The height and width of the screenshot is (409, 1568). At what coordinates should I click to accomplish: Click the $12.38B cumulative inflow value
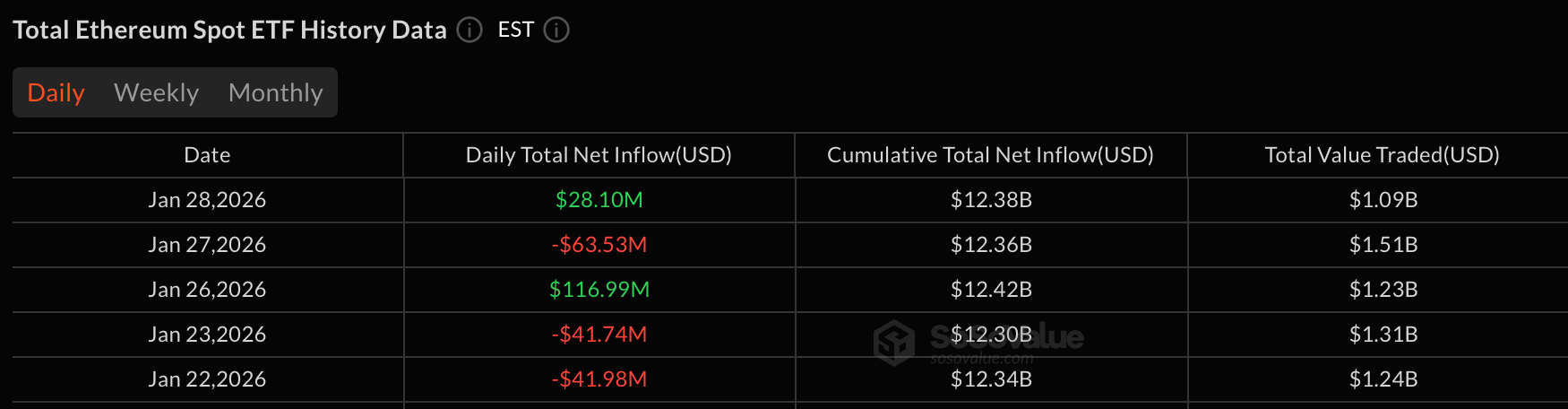(x=991, y=200)
